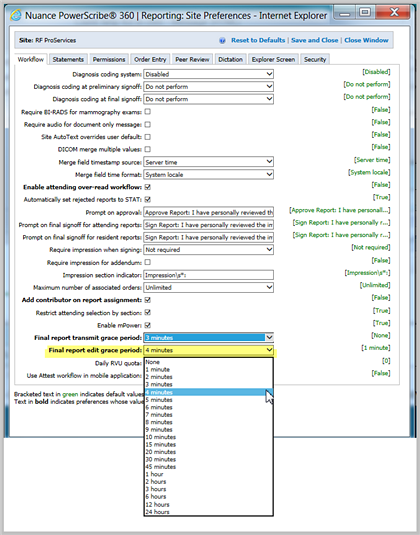Screen dimensions: 420x535
Task: Switch to the Workflow tab
Action: pyautogui.click(x=31, y=59)
